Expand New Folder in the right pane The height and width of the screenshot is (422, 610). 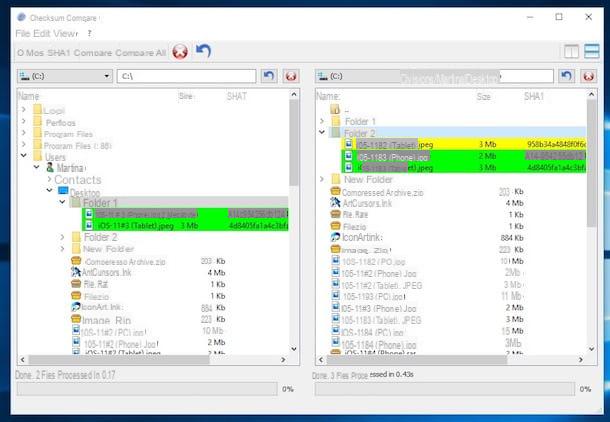click(x=322, y=179)
